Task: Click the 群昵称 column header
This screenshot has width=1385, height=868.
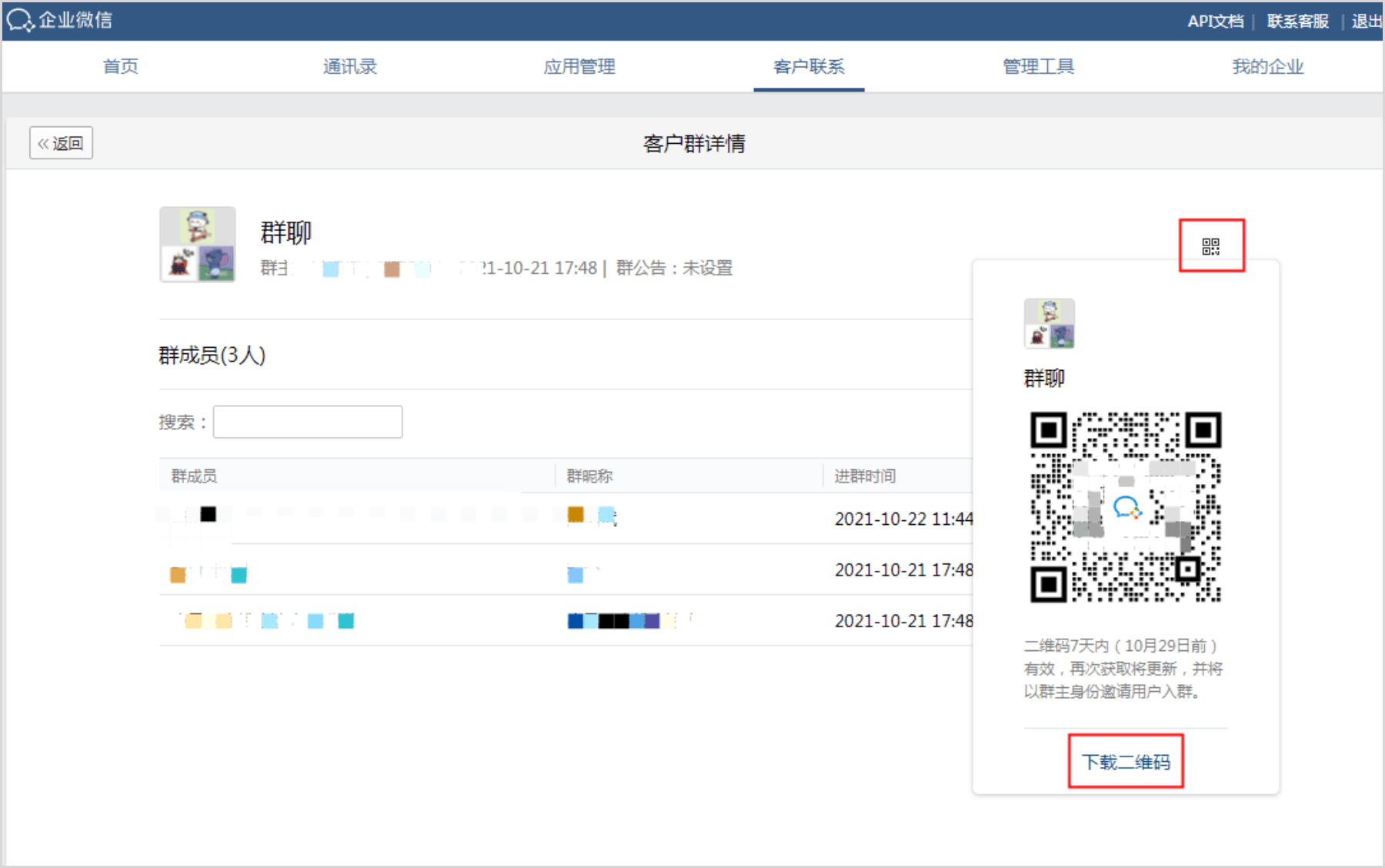Action: (589, 476)
